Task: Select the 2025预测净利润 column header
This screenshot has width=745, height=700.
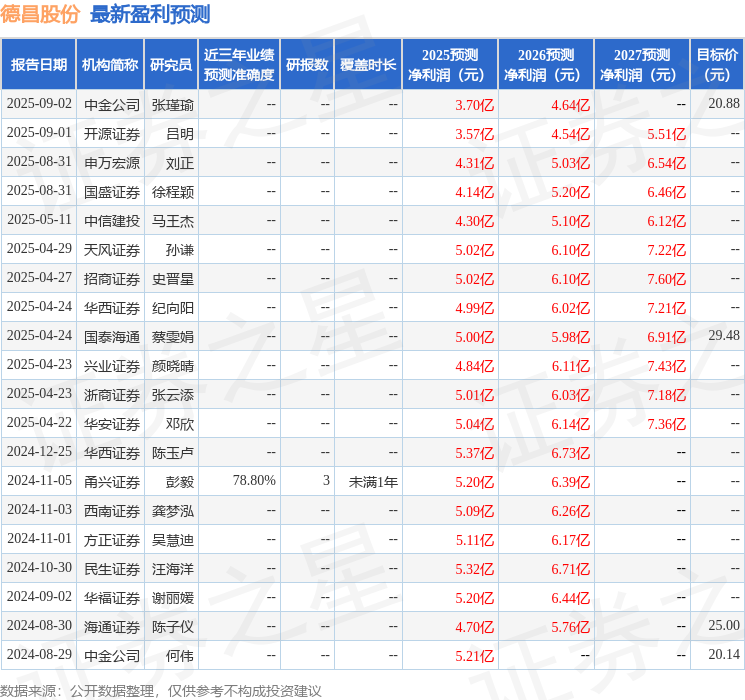Action: coord(450,65)
